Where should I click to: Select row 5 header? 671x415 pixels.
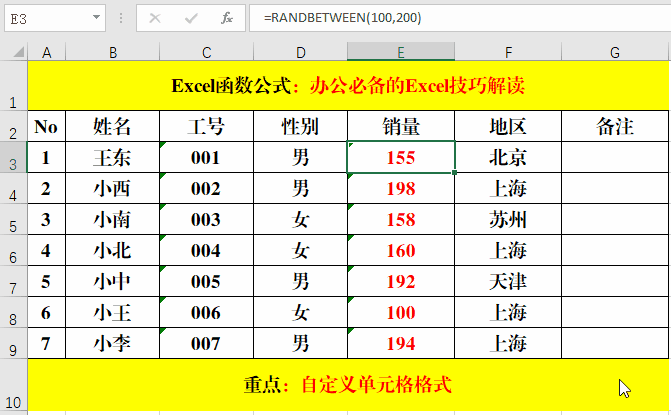pyautogui.click(x=14, y=219)
